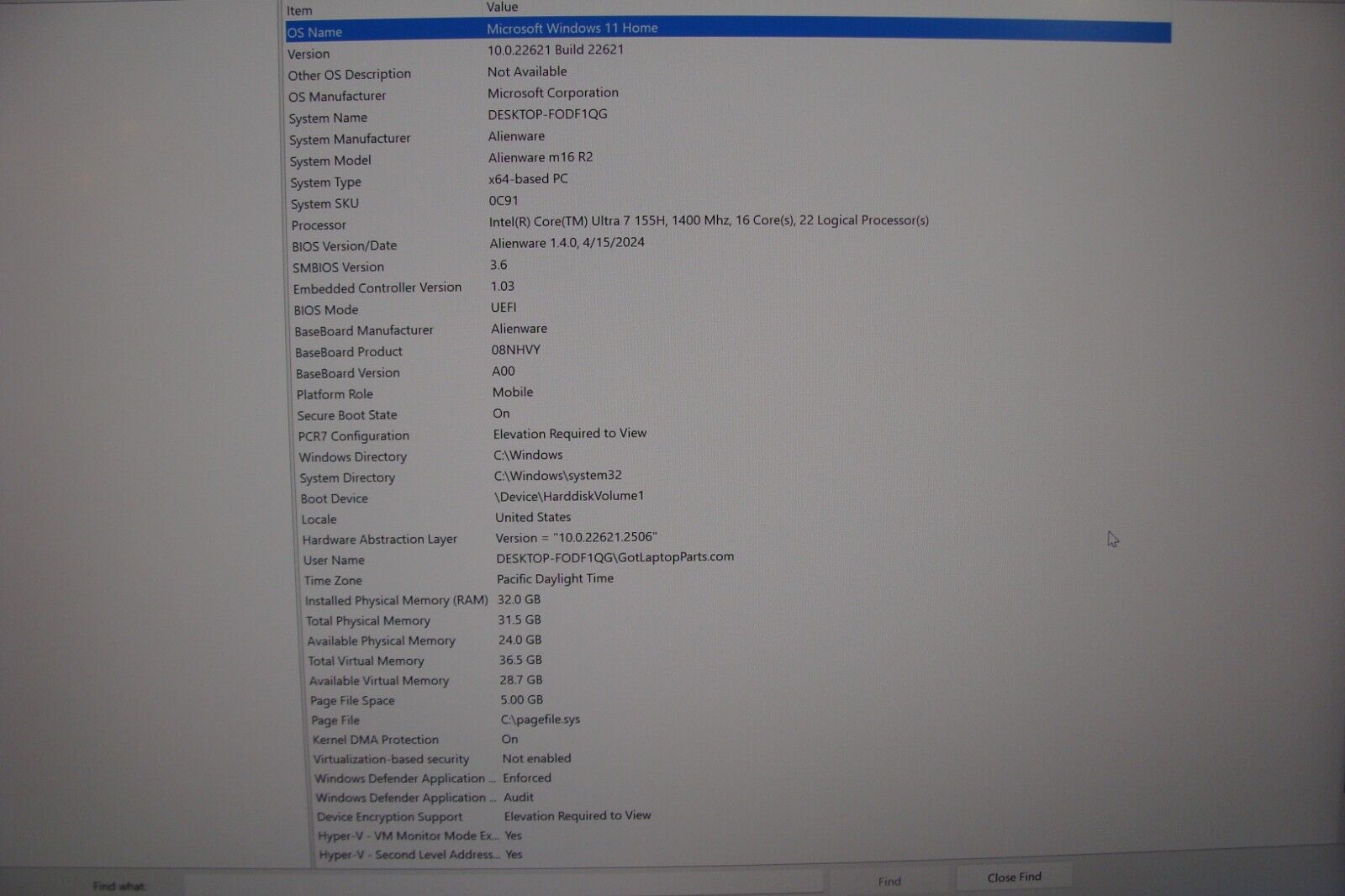Select the Page File Space row
This screenshot has height=896, width=1345.
point(728,700)
